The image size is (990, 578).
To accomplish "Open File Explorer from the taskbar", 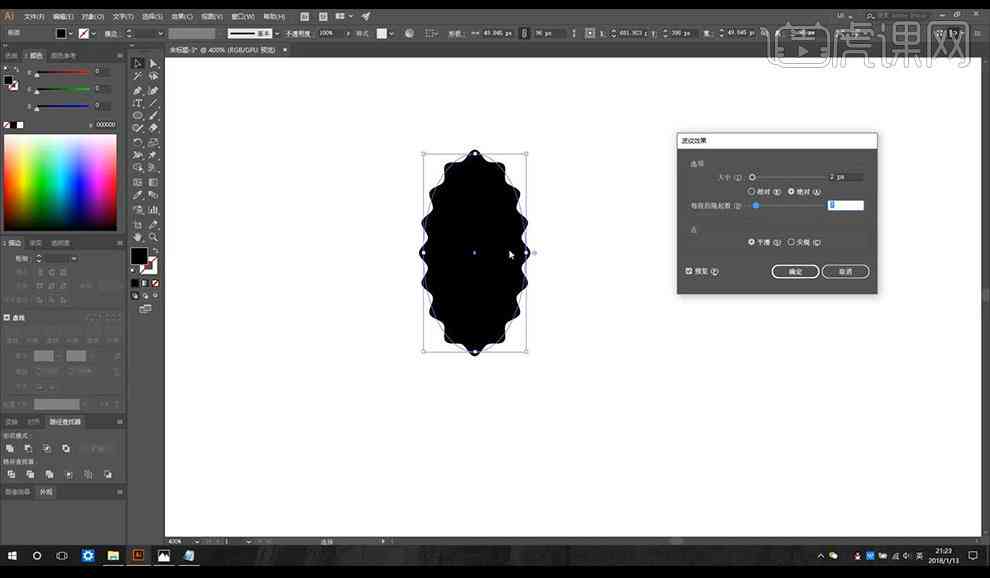I will click(x=113, y=556).
